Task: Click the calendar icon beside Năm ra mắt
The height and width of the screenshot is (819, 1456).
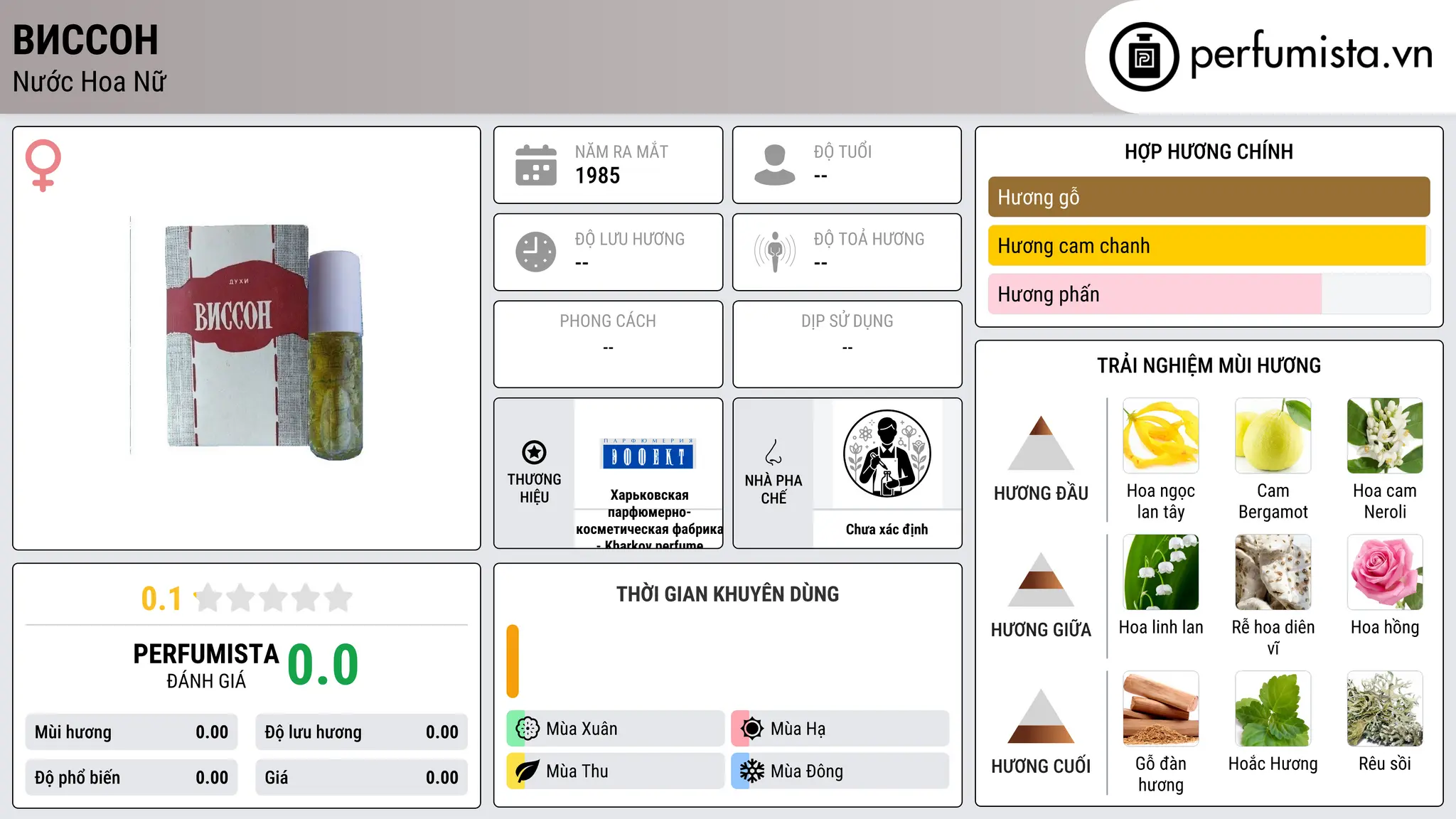Action: (x=536, y=165)
